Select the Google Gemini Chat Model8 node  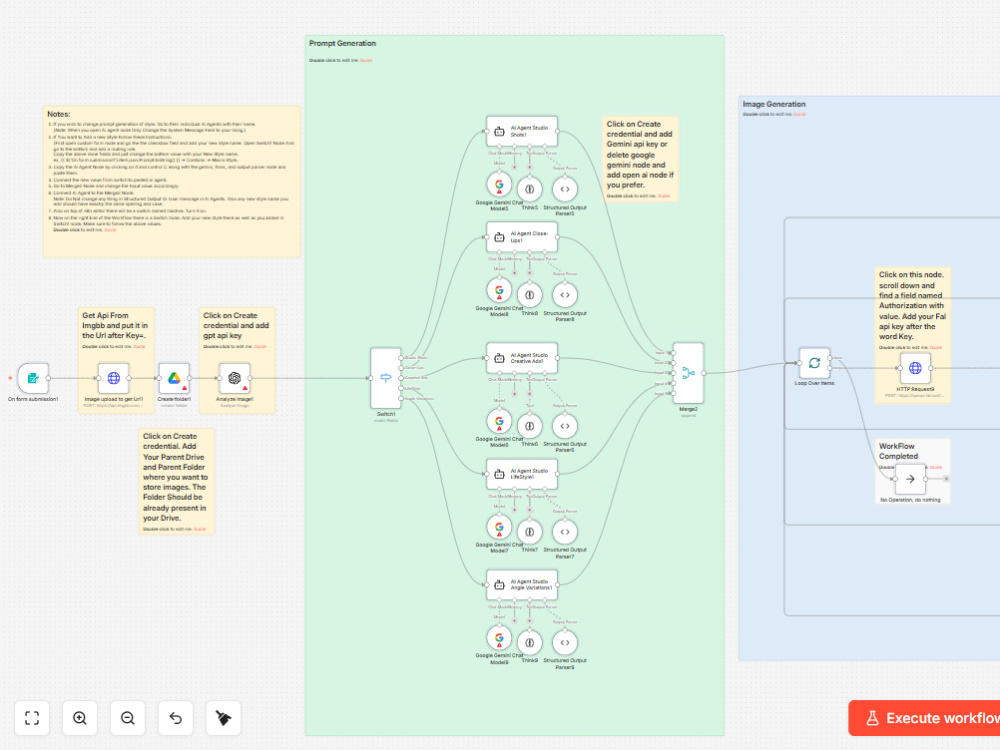pos(499,291)
